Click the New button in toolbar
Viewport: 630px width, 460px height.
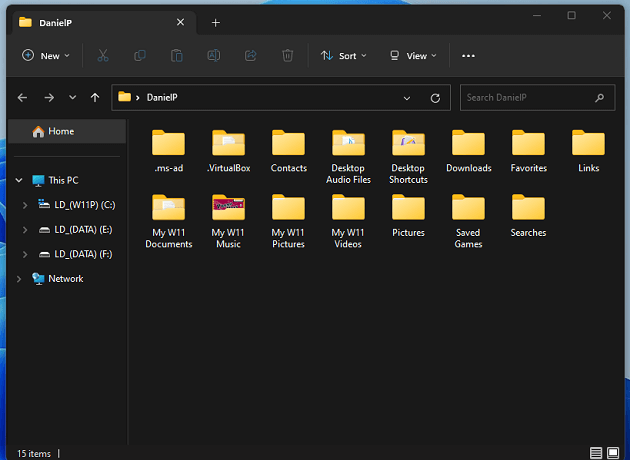[46, 56]
